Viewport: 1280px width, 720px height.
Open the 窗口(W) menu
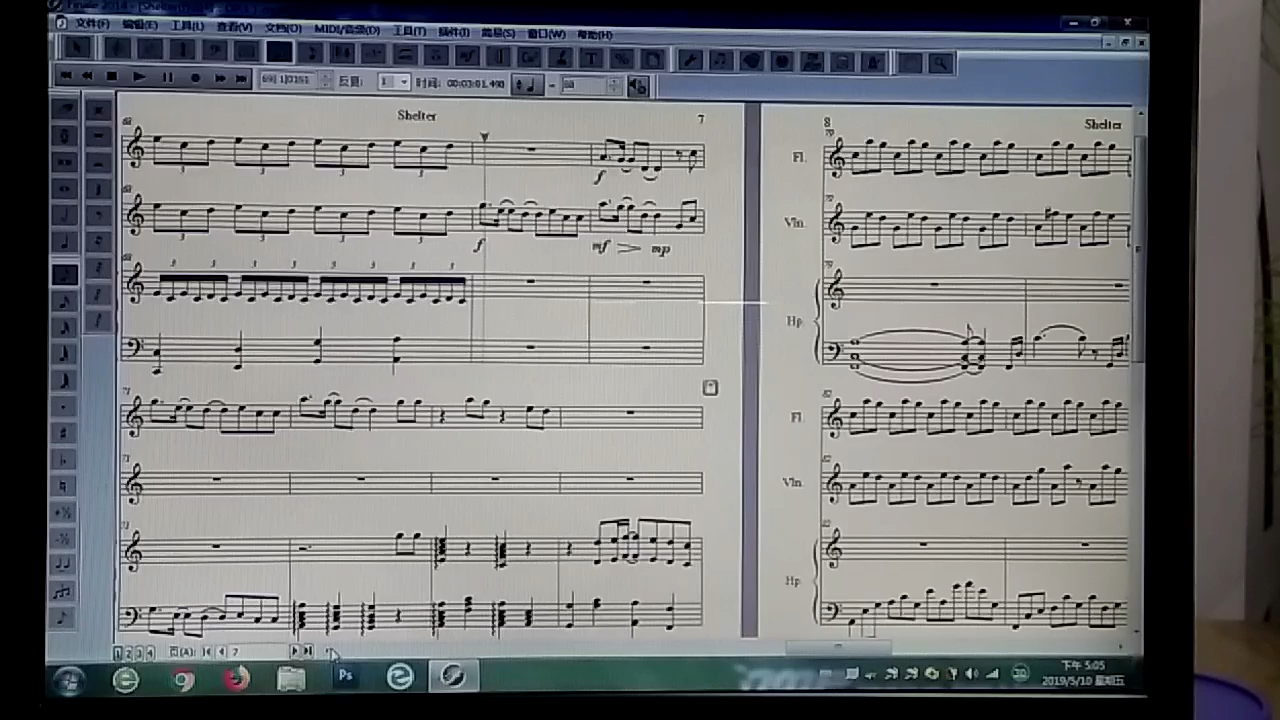click(x=546, y=34)
